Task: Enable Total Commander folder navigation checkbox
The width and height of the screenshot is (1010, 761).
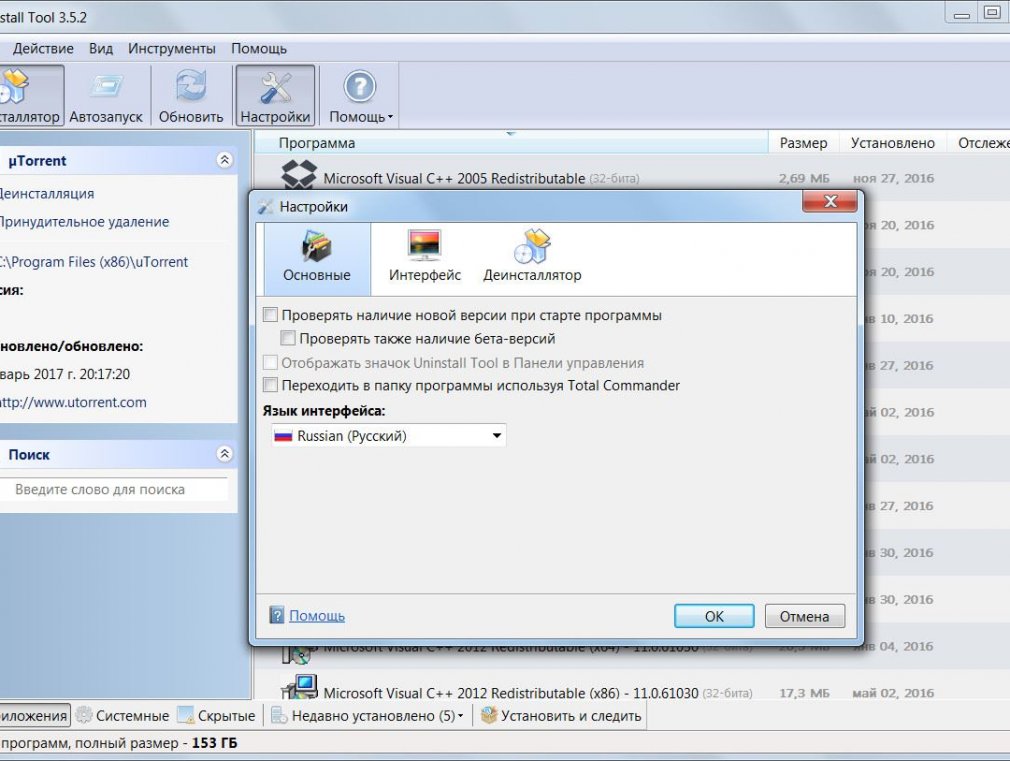Action: pyautogui.click(x=271, y=385)
